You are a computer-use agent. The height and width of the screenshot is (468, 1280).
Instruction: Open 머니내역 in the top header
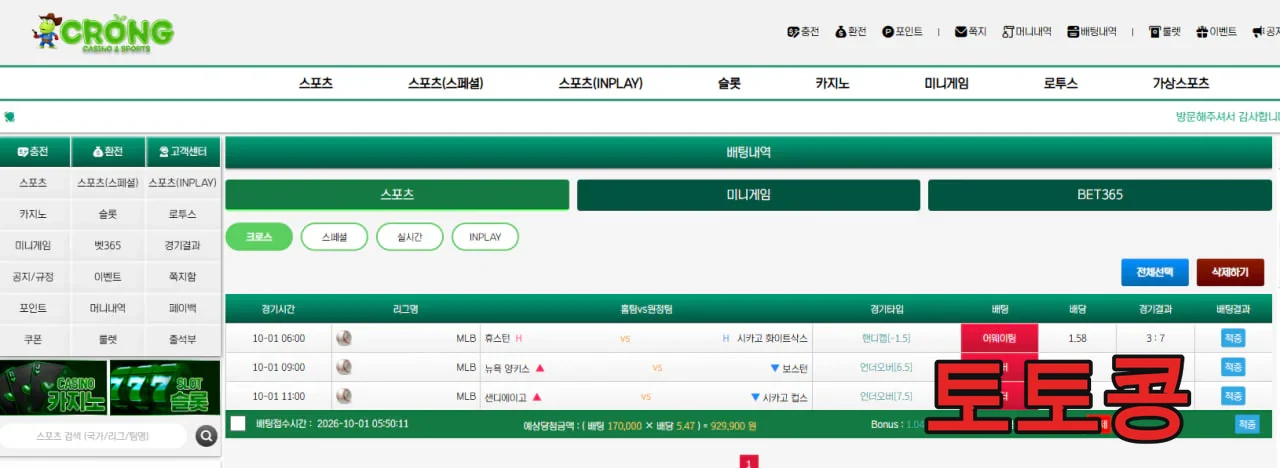pos(1027,32)
